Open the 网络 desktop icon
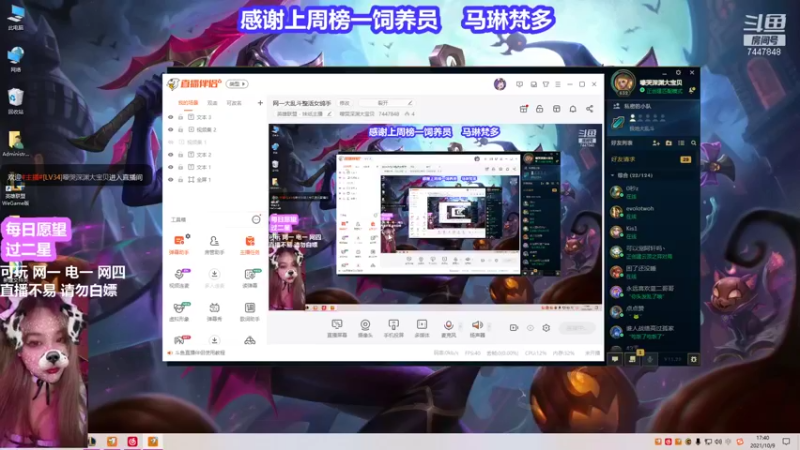The height and width of the screenshot is (450, 800). point(16,59)
